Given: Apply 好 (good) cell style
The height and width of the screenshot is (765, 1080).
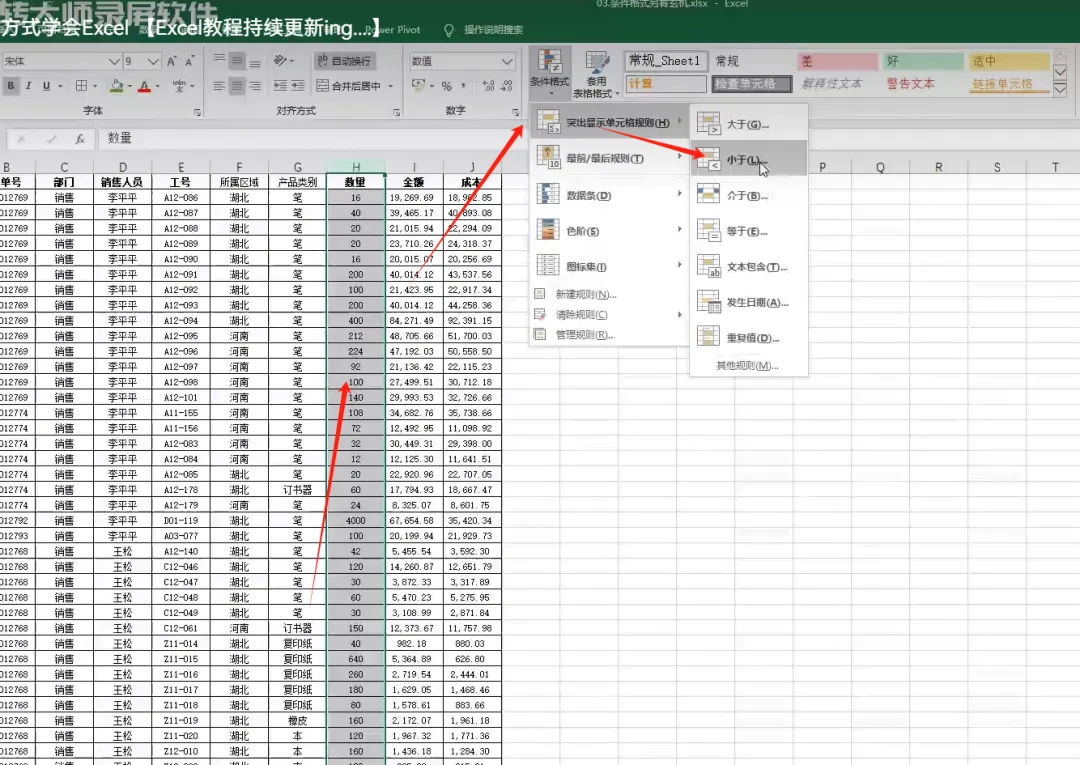Looking at the screenshot, I should tap(924, 61).
